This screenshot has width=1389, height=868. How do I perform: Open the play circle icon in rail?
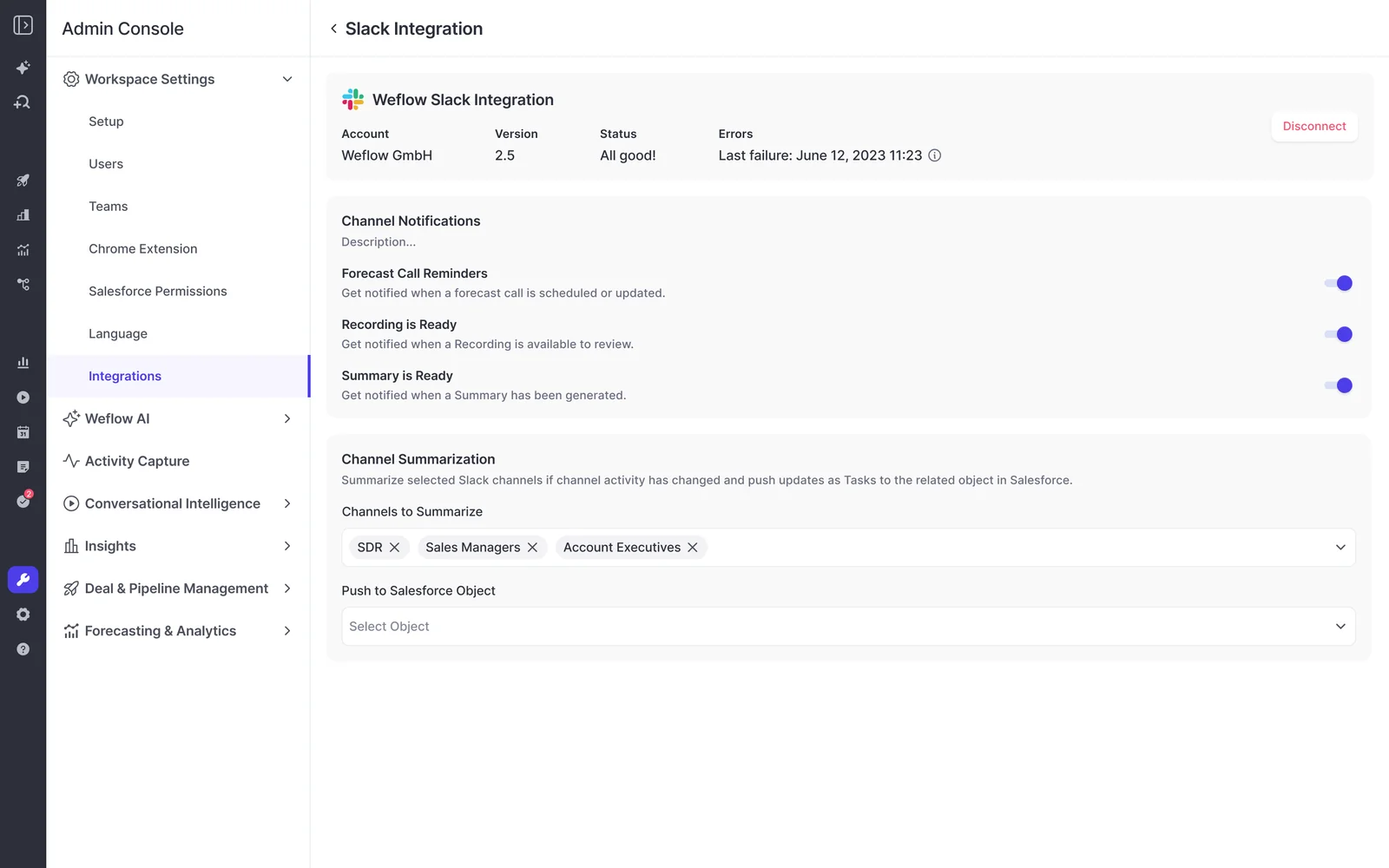[23, 398]
